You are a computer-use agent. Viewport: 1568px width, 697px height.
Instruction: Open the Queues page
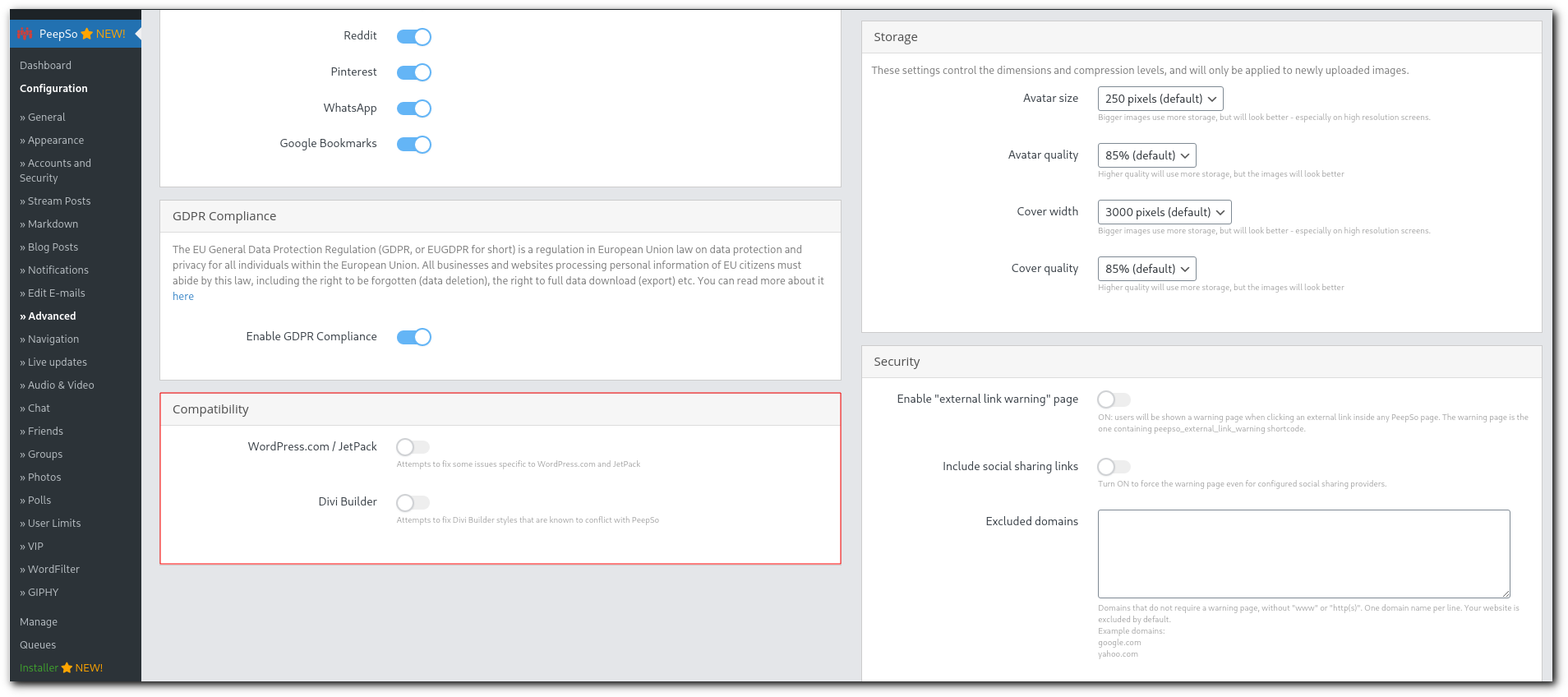point(38,645)
